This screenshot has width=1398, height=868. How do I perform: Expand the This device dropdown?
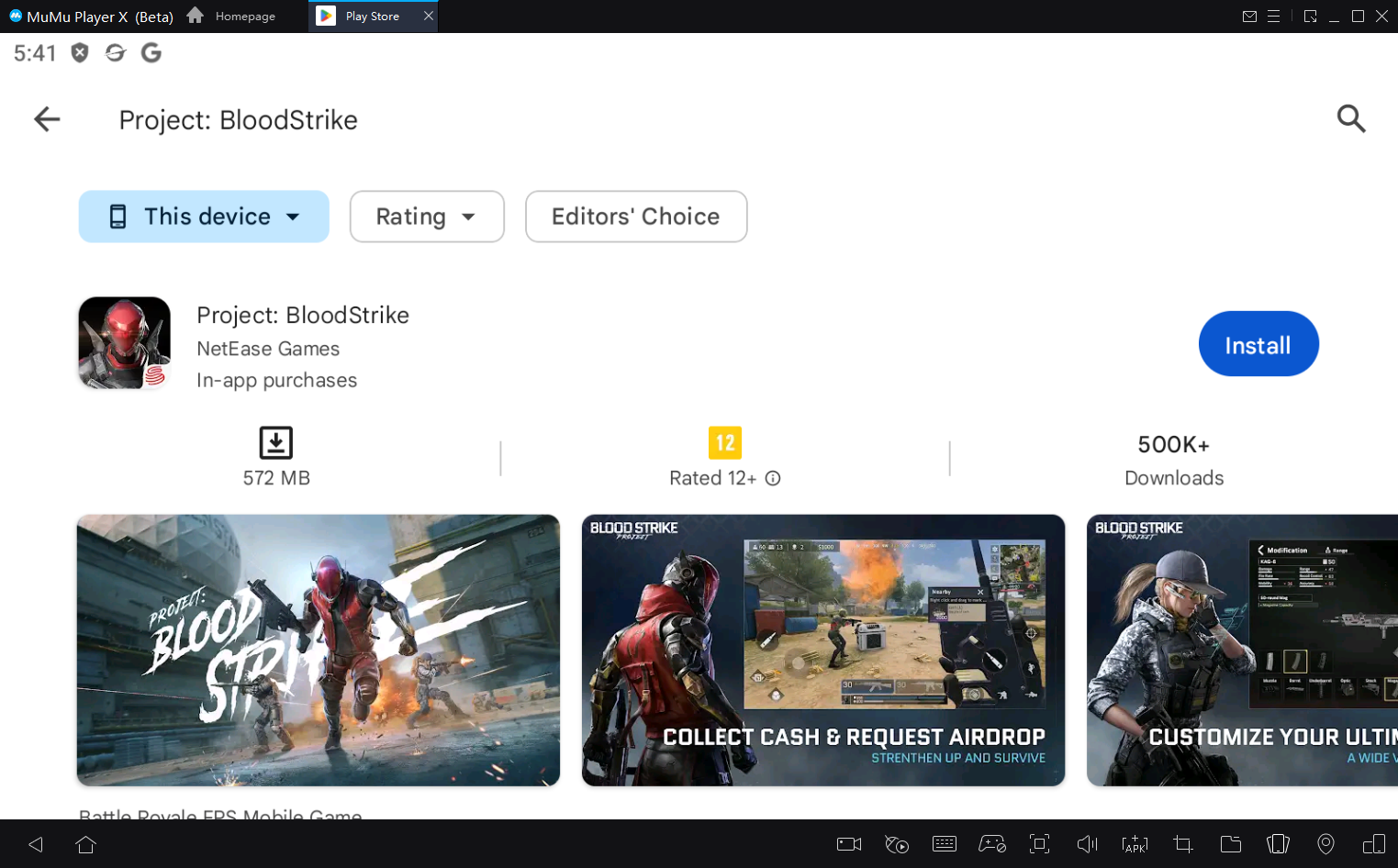pyautogui.click(x=204, y=217)
